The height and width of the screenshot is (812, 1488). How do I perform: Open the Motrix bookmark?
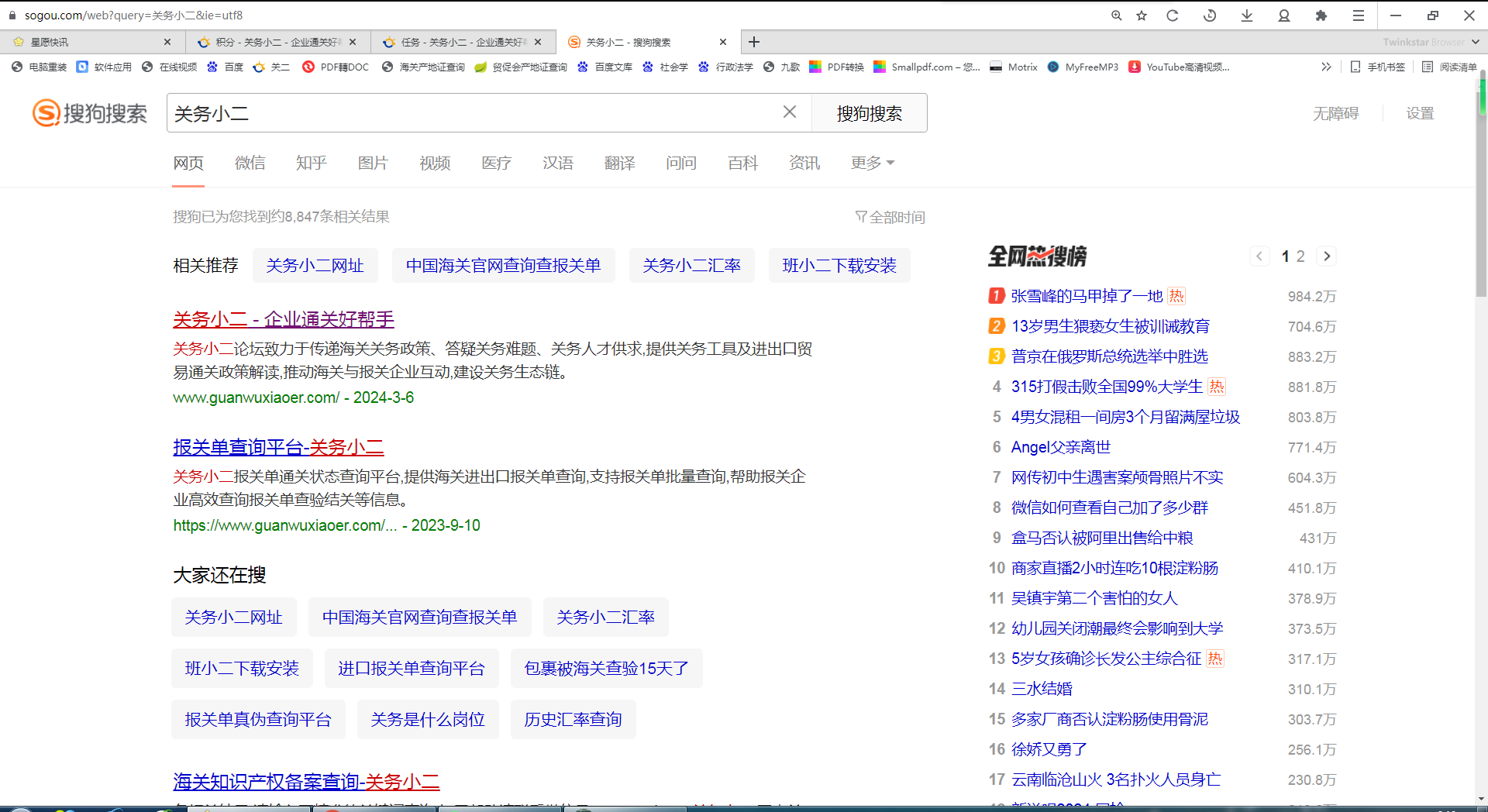(x=1014, y=67)
